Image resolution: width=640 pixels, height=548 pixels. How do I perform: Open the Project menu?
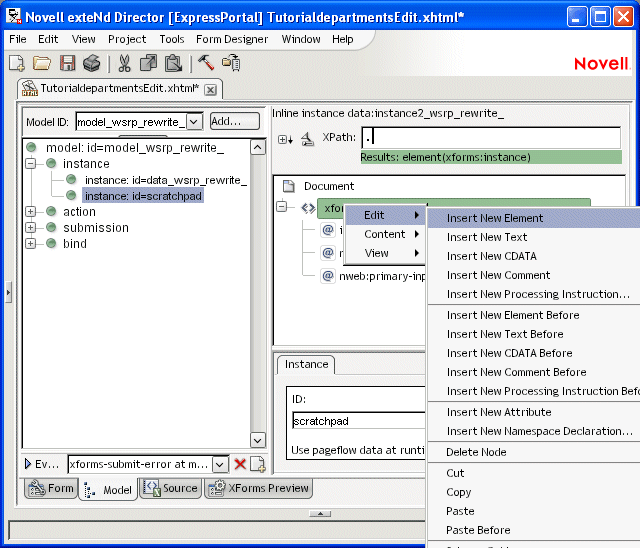pyautogui.click(x=127, y=39)
